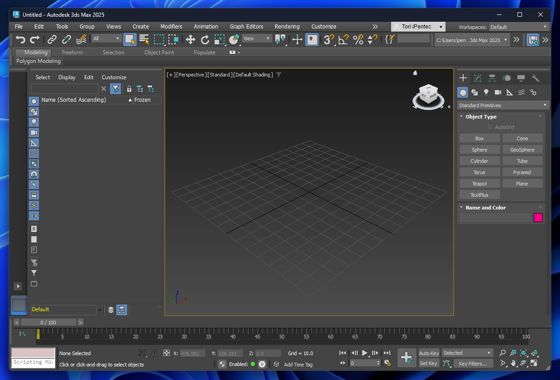
Task: Click the Redo arrow icon
Action: tap(34, 39)
